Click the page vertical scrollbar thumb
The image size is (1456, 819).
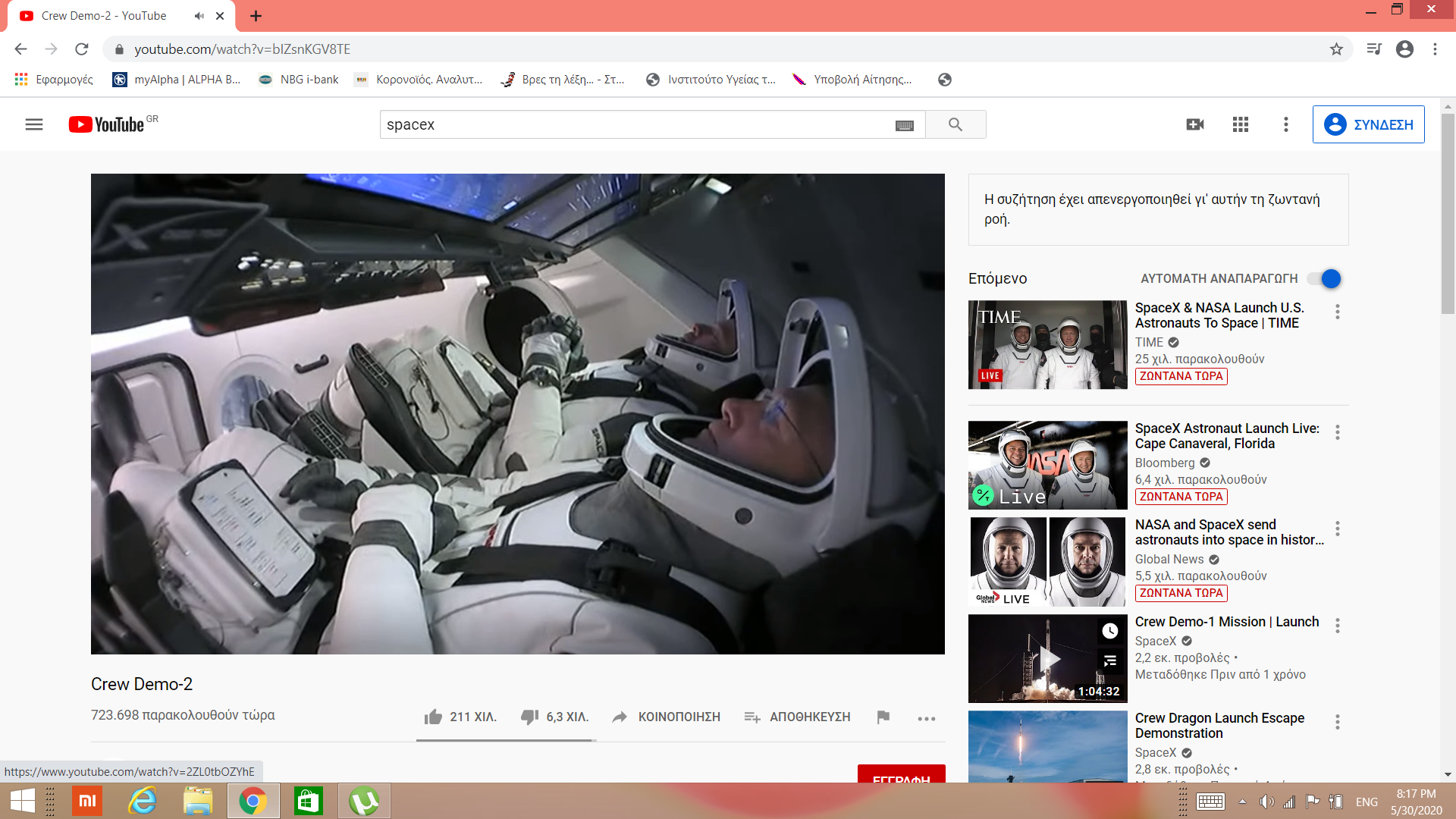pos(1448,212)
